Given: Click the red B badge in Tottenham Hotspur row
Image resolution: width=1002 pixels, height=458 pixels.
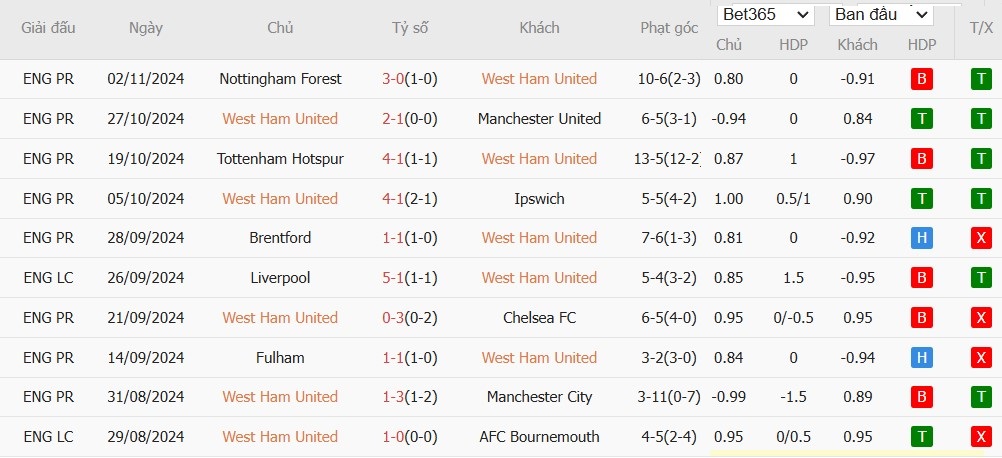Looking at the screenshot, I should (921, 159).
